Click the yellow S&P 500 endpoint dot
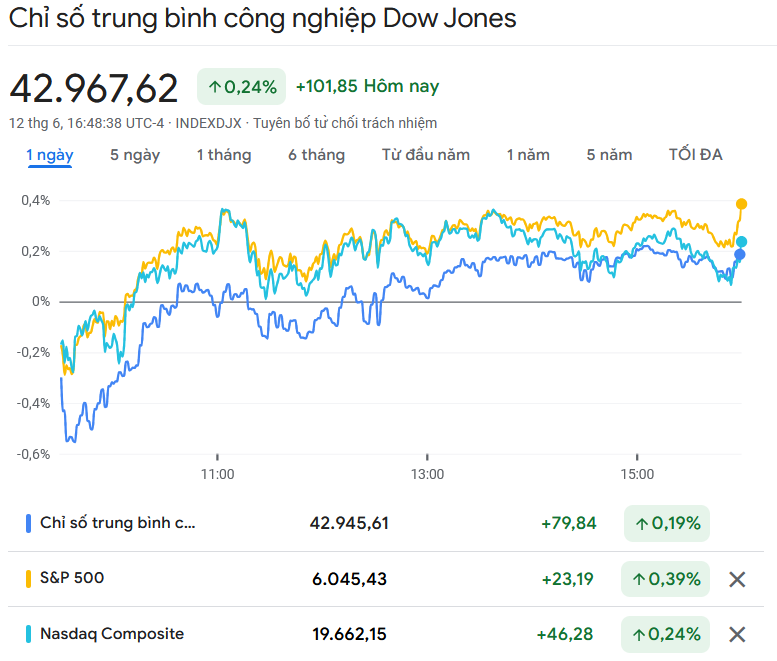Viewport: 777px width, 661px height. point(741,204)
